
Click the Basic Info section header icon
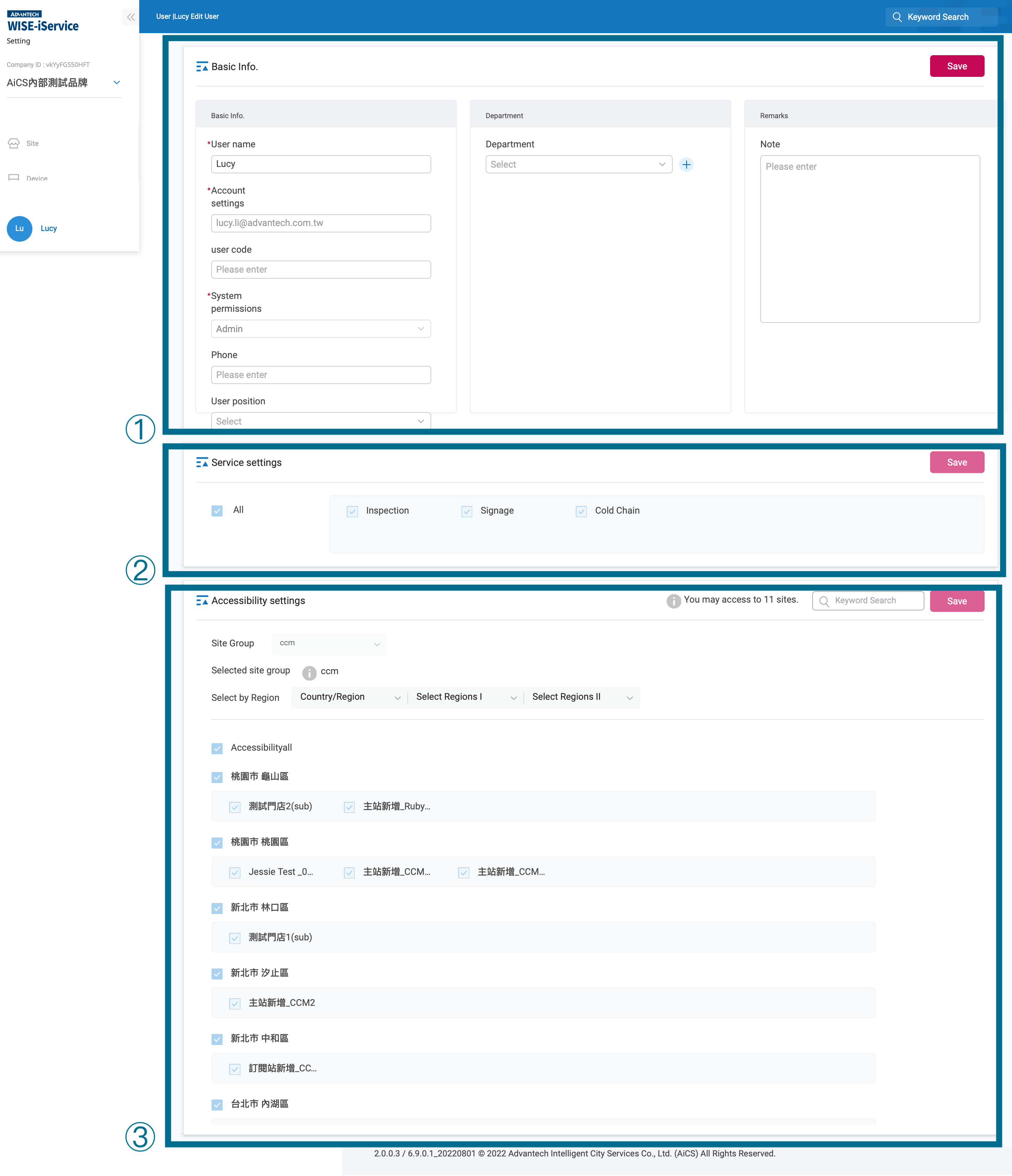pyautogui.click(x=202, y=67)
